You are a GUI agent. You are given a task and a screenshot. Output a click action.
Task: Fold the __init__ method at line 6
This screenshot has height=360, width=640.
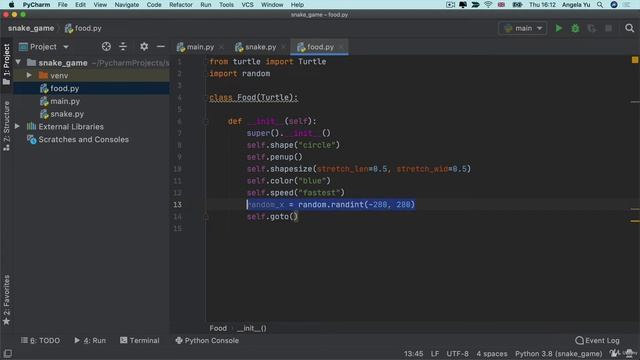(x=206, y=121)
